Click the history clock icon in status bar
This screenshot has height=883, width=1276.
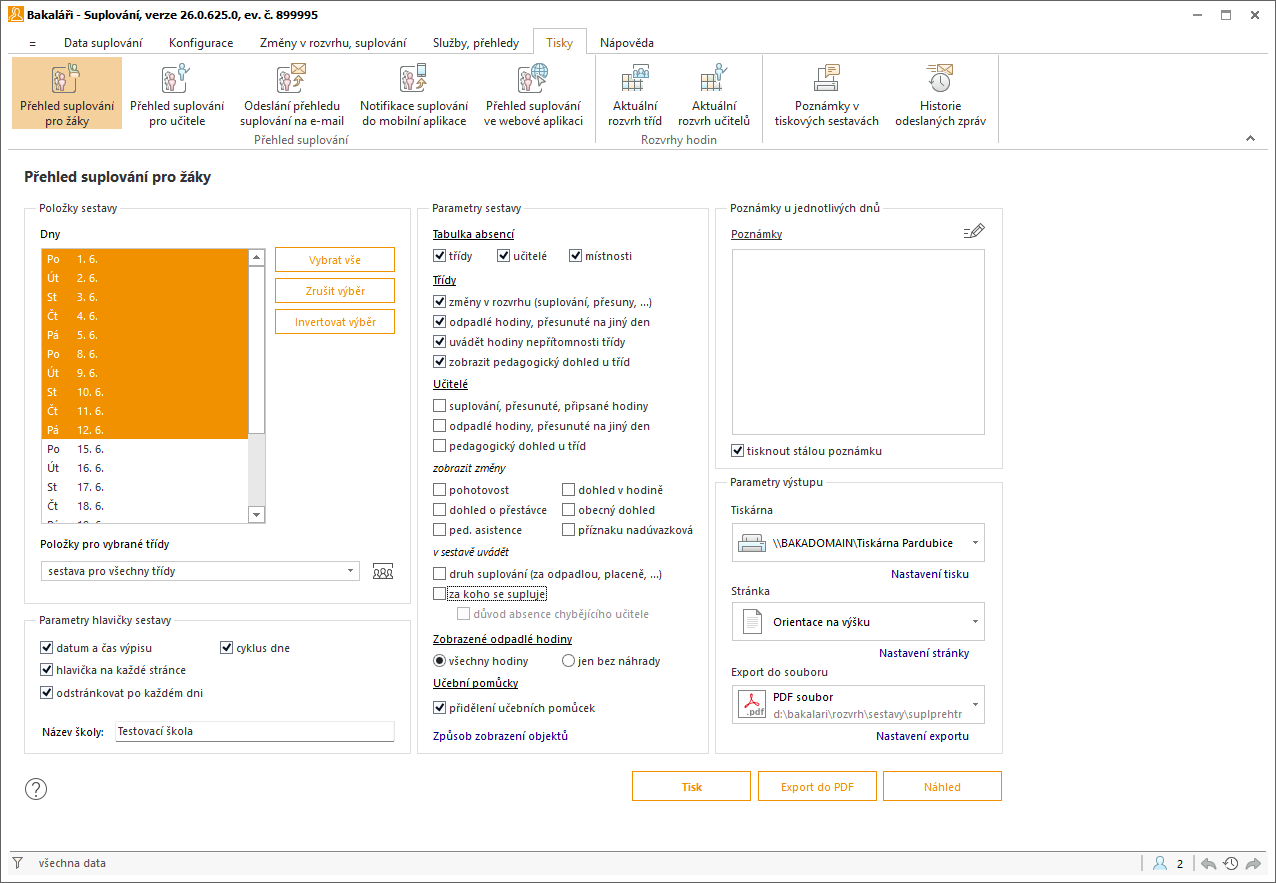pos(1231,863)
